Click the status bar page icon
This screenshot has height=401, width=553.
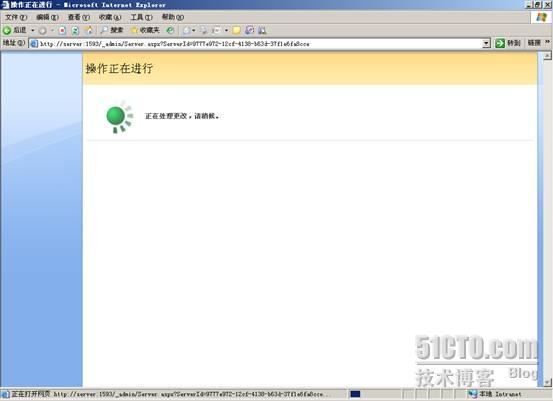5,394
